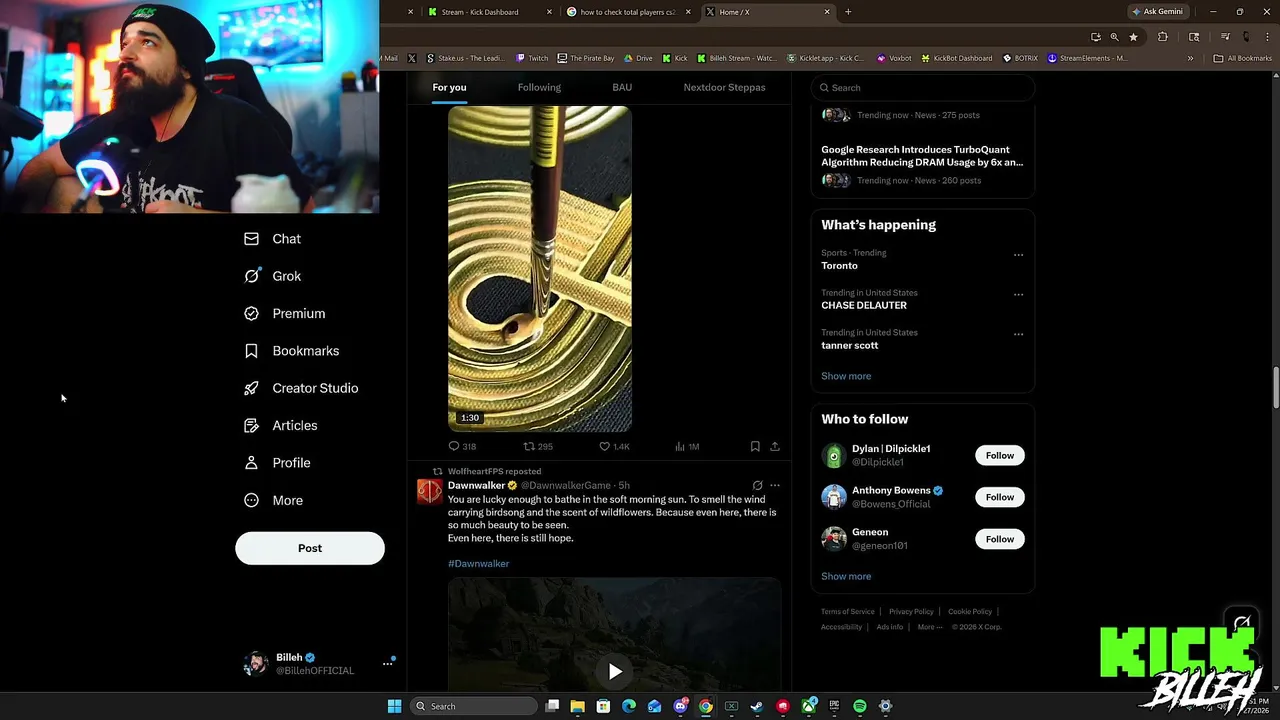This screenshot has height=720, width=1280.
Task: Expand footer More options
Action: tap(929, 627)
